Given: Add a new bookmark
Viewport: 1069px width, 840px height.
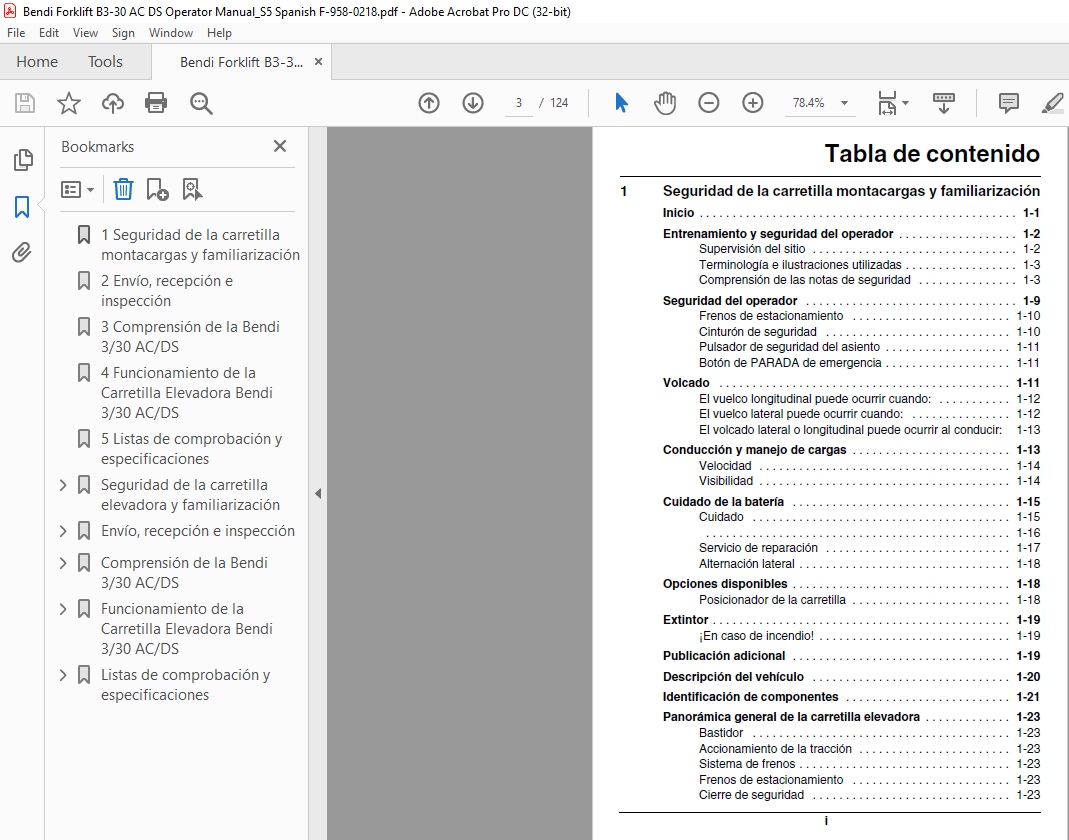Looking at the screenshot, I should tap(157, 189).
